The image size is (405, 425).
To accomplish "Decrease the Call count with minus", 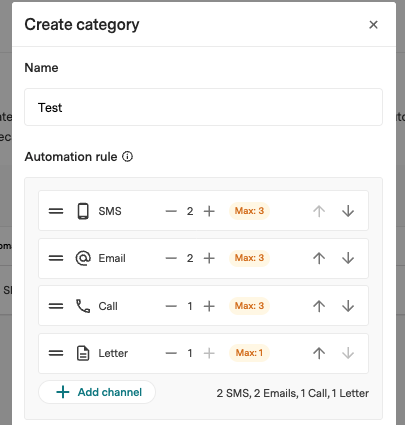I will pyautogui.click(x=171, y=306).
